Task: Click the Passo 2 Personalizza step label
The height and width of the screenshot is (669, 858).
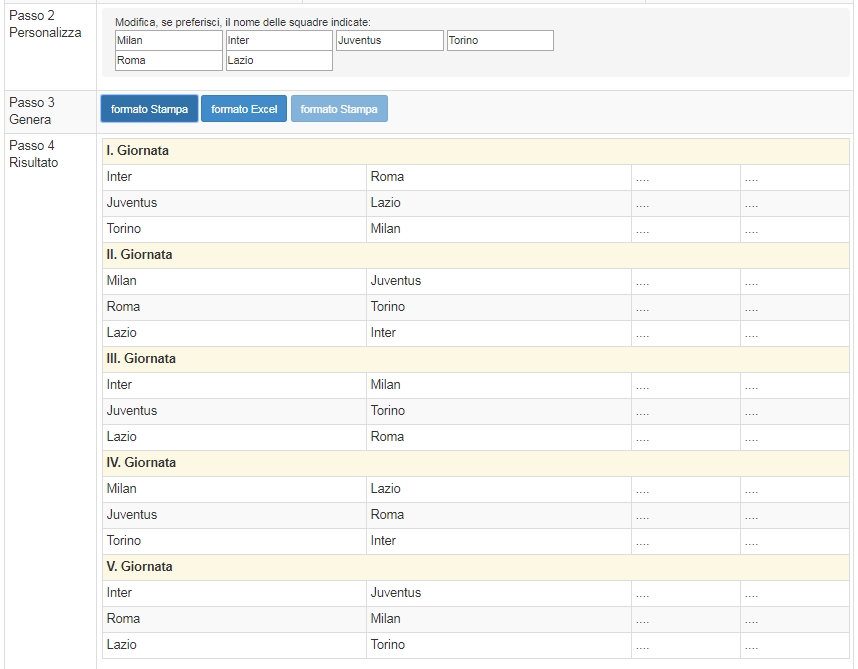Action: [45, 24]
